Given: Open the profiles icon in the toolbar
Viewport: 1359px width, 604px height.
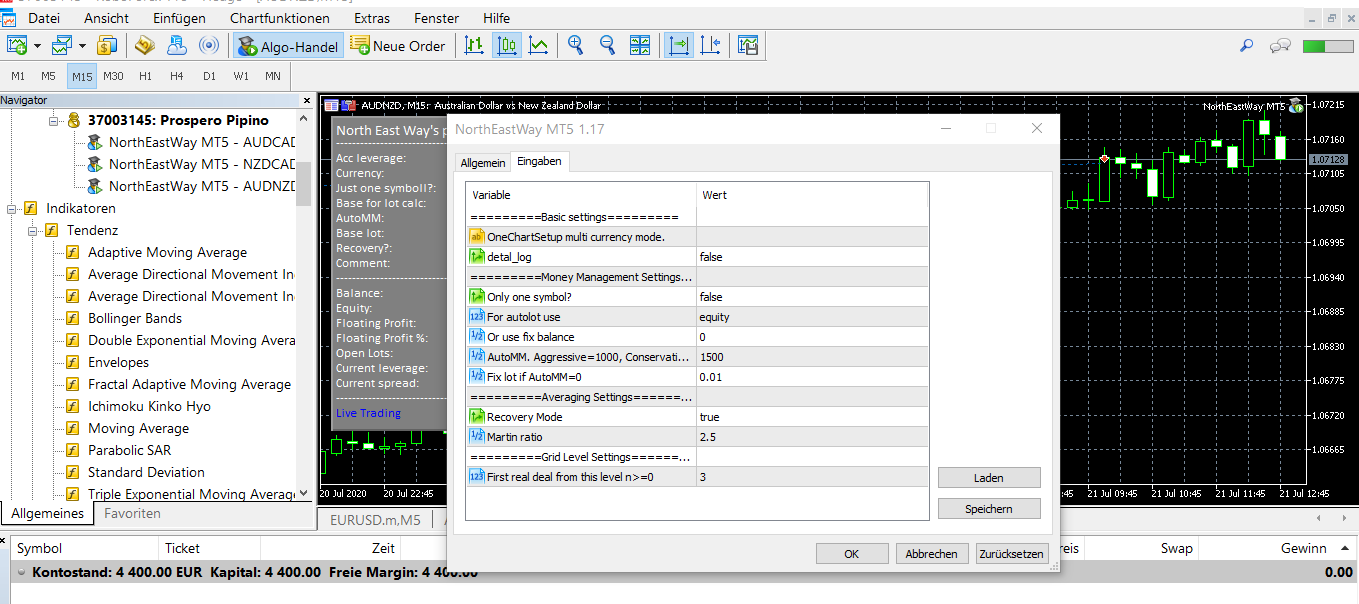Looking at the screenshot, I should click(x=62, y=45).
